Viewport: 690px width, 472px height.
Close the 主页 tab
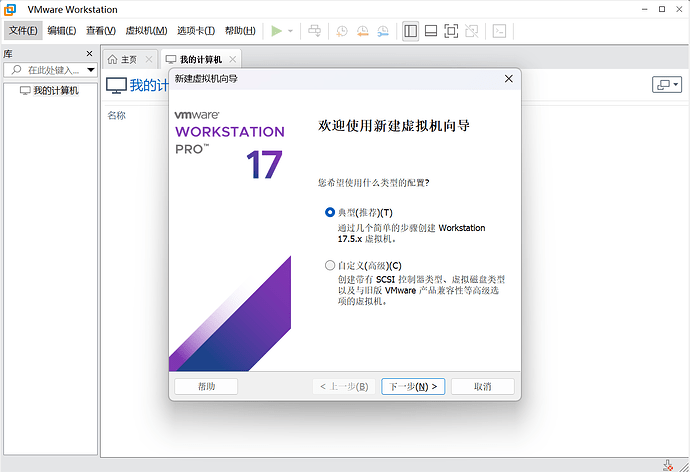pos(149,59)
